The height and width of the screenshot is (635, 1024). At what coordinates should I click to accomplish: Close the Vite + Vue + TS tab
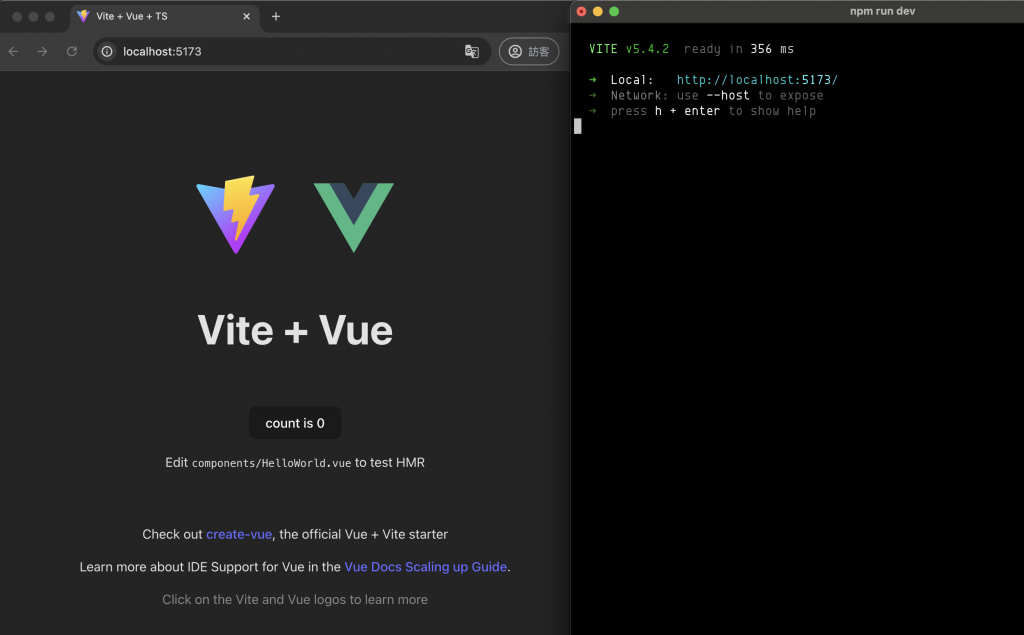pos(246,16)
